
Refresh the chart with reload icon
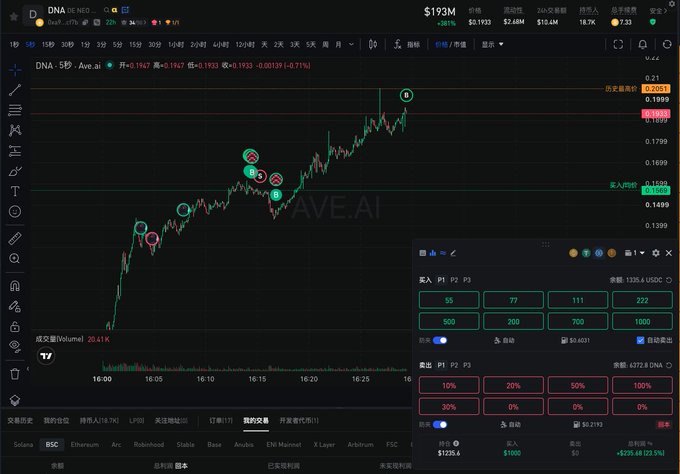667,44
